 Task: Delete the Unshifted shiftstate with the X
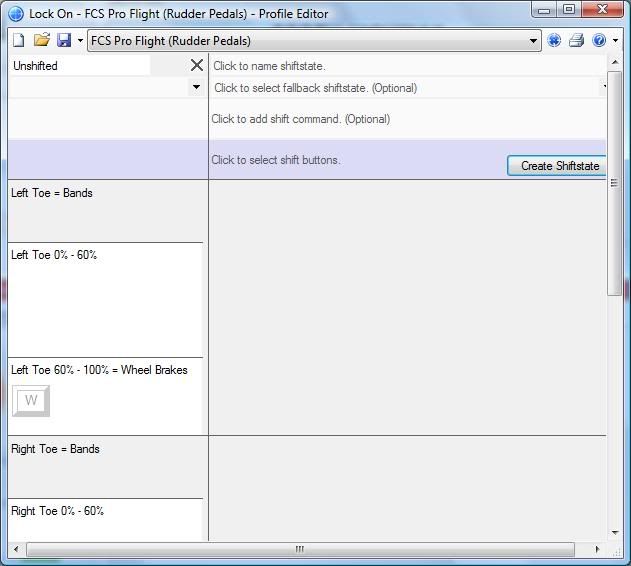coord(197,65)
